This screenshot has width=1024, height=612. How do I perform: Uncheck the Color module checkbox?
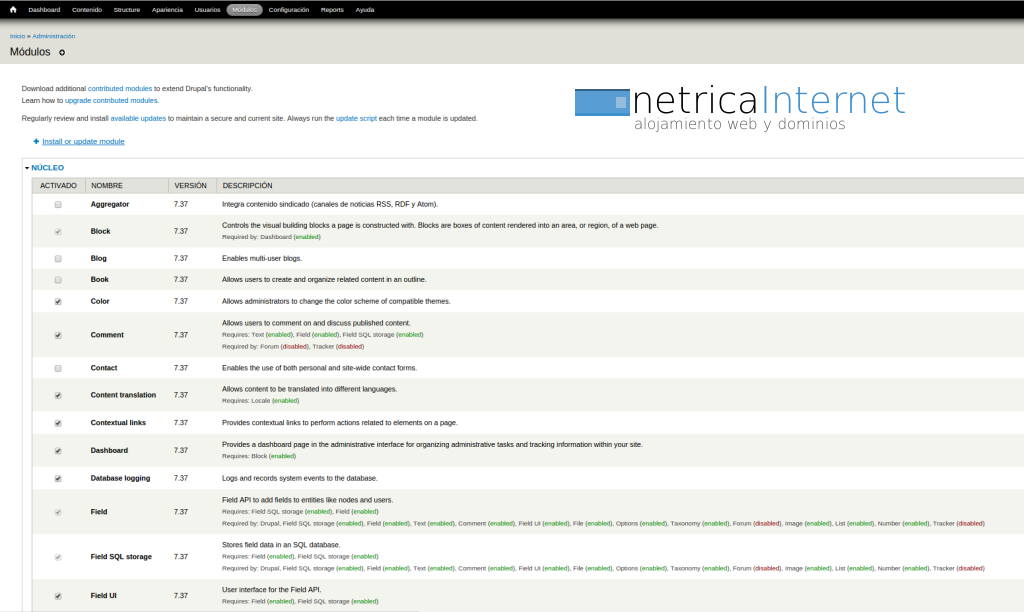pos(58,301)
